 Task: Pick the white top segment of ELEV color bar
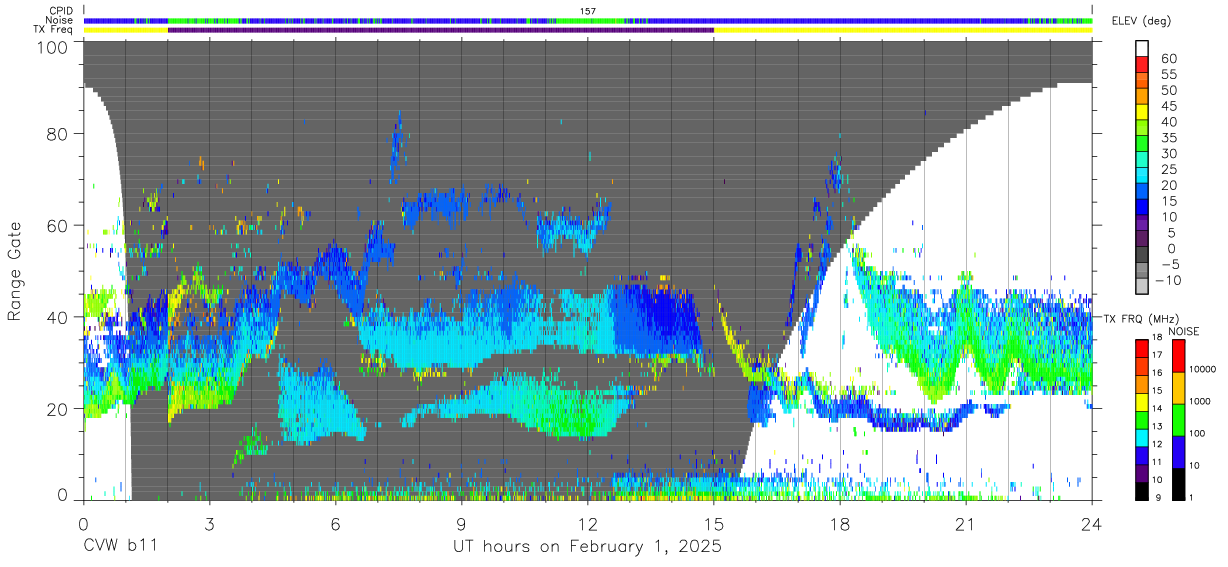(1143, 48)
